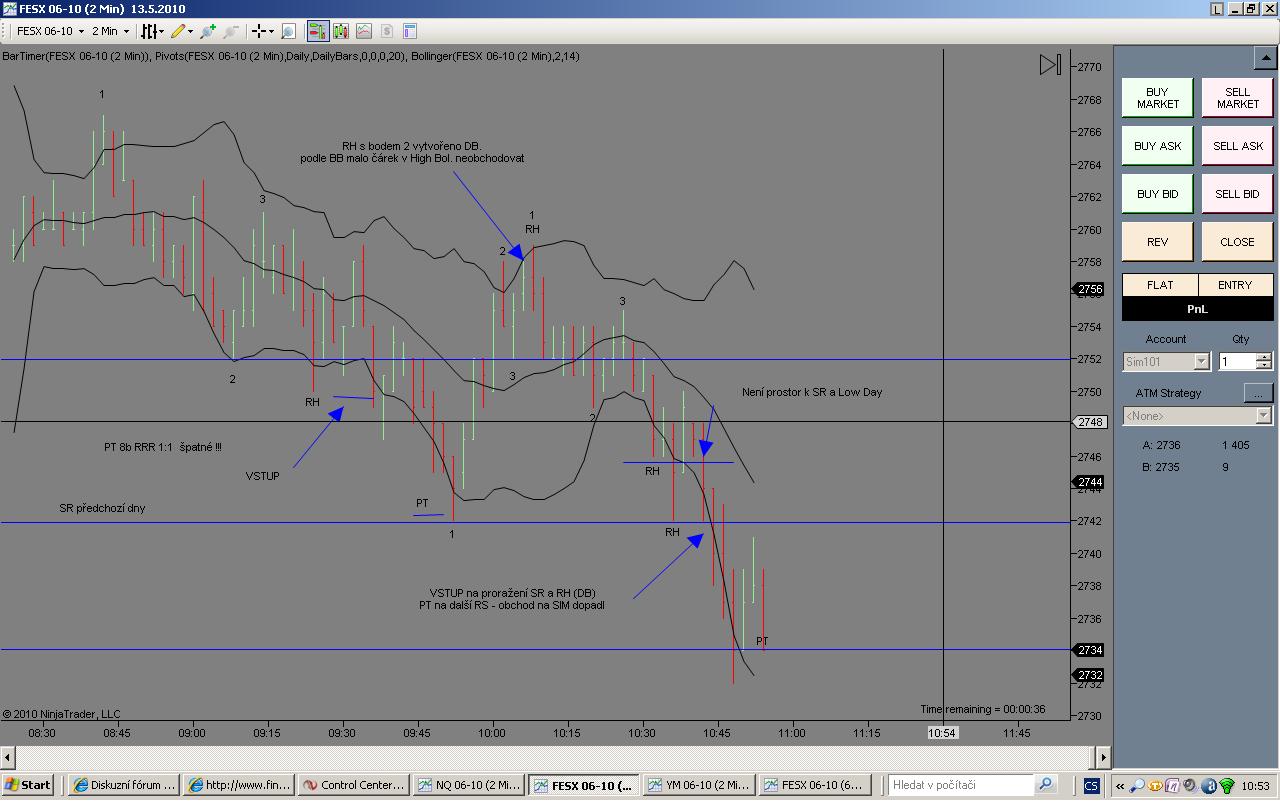Switch to Diskuzní fórum taskbar window

coord(124,785)
